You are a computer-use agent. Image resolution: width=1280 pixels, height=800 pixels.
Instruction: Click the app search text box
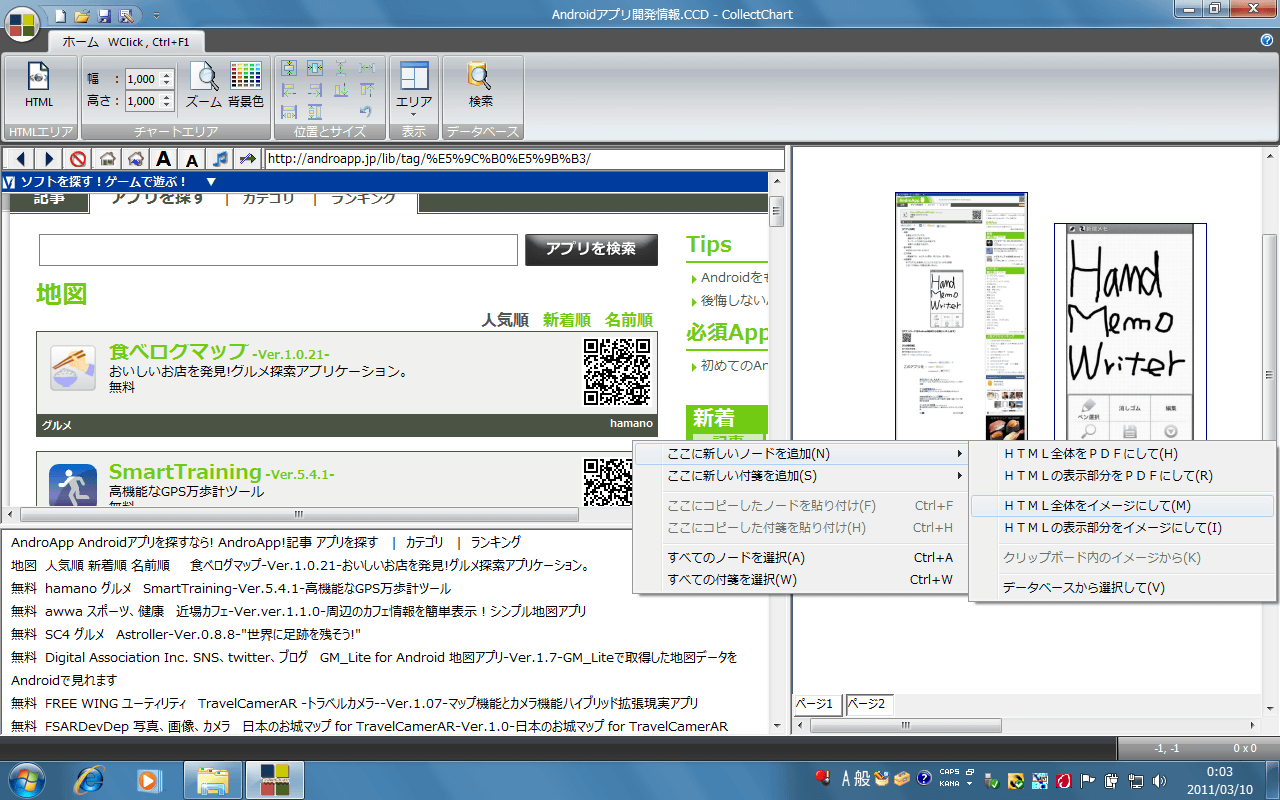coord(278,250)
